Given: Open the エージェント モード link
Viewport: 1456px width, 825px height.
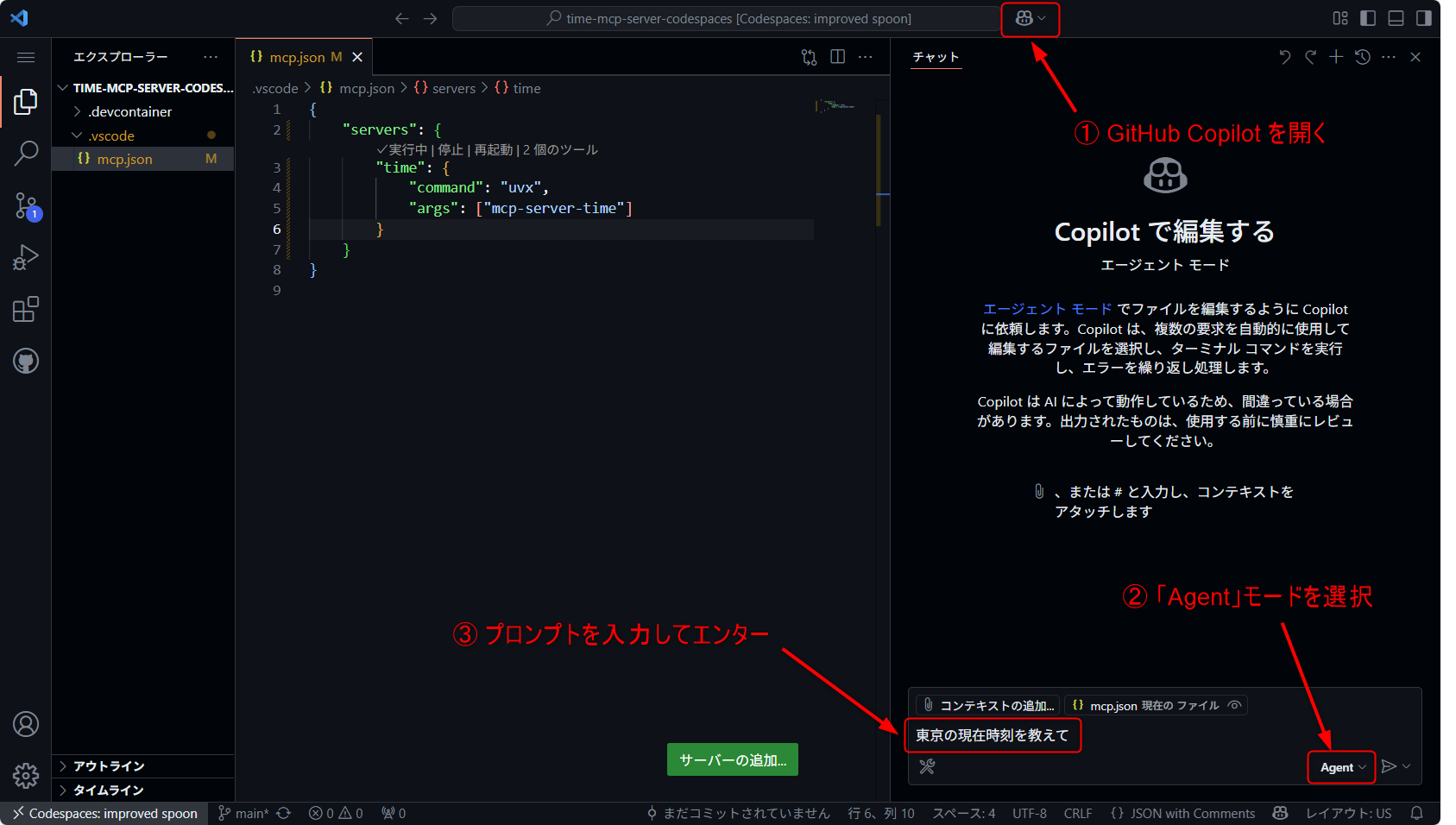Looking at the screenshot, I should click(x=1048, y=309).
